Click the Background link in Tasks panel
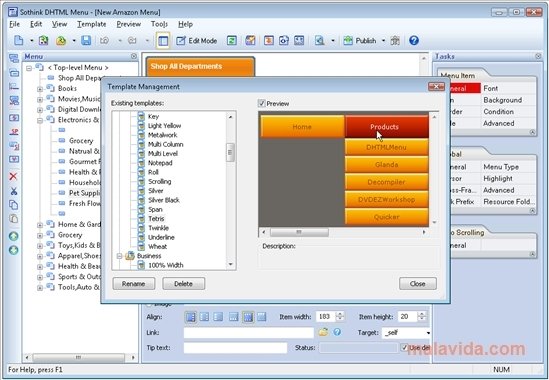Image resolution: width=549 pixels, height=380 pixels. click(x=502, y=100)
